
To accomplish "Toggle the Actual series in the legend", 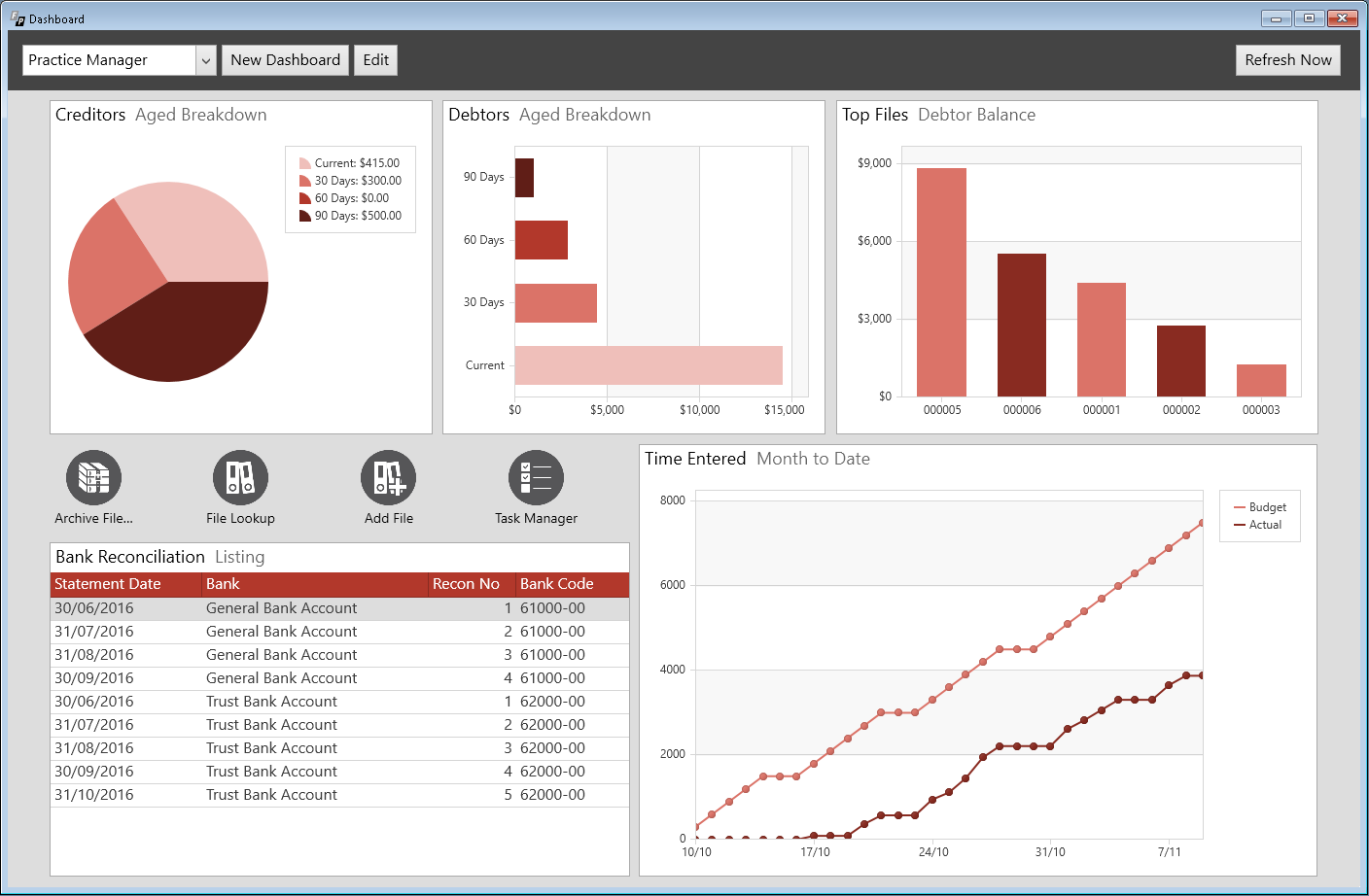I will coord(1260,525).
